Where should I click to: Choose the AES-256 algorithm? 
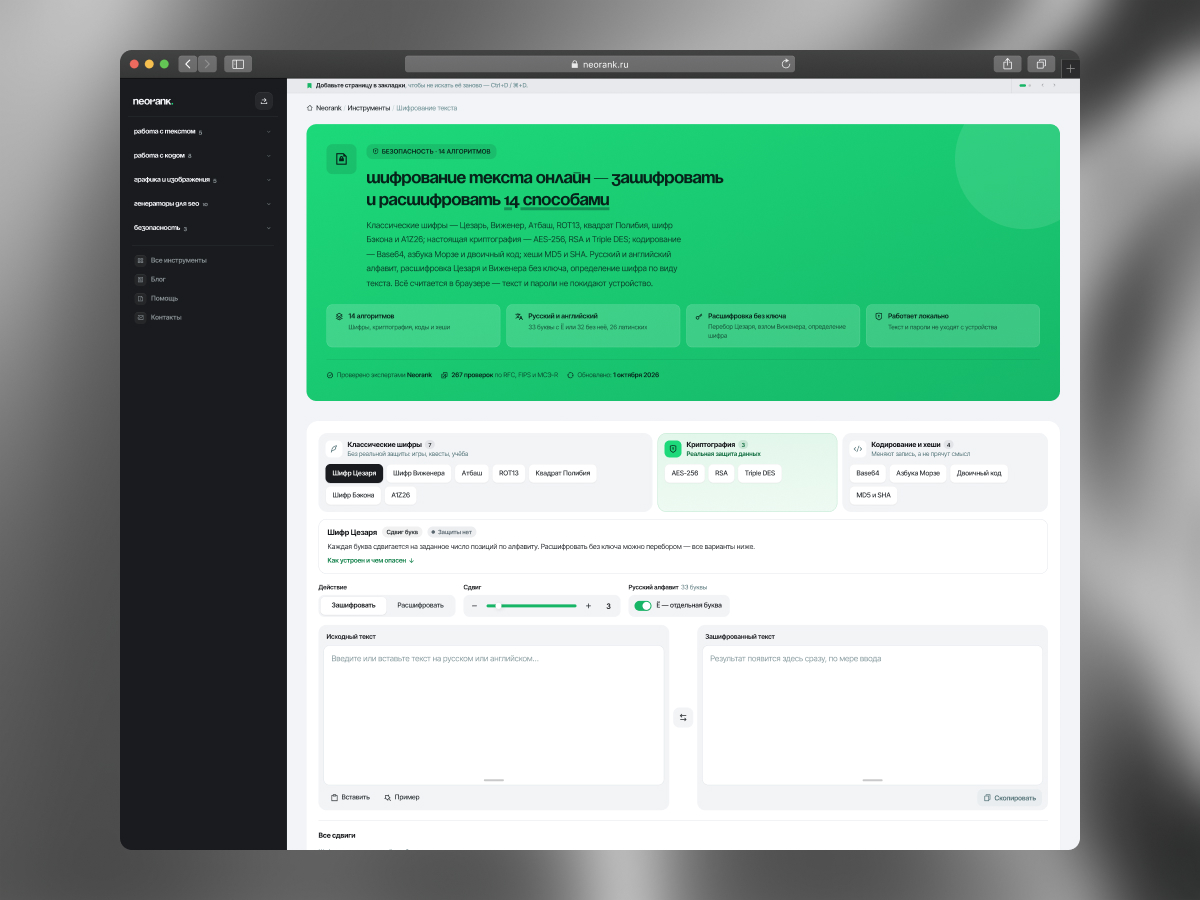685,473
